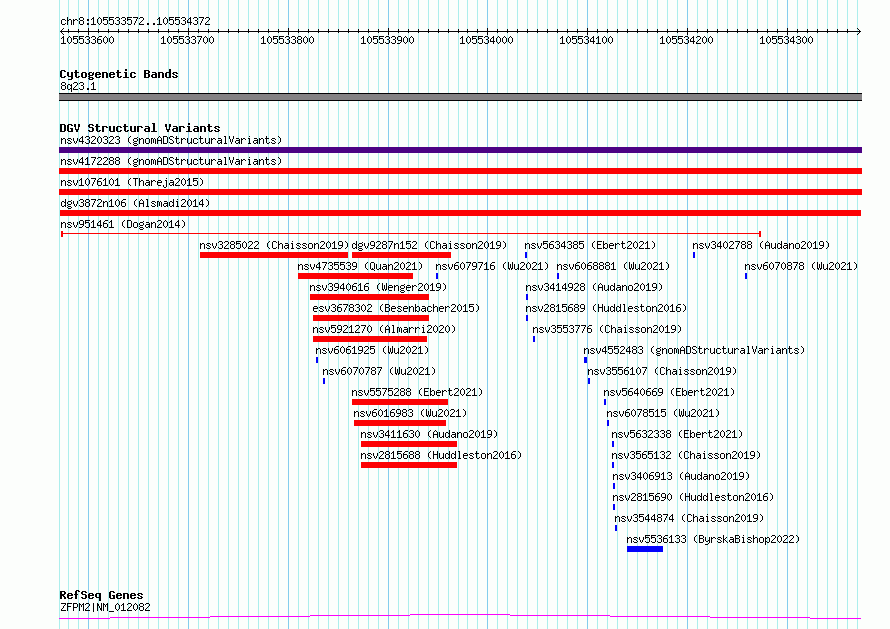Open nsv4172288 gnomADStructuralVariants variant label

171,161
